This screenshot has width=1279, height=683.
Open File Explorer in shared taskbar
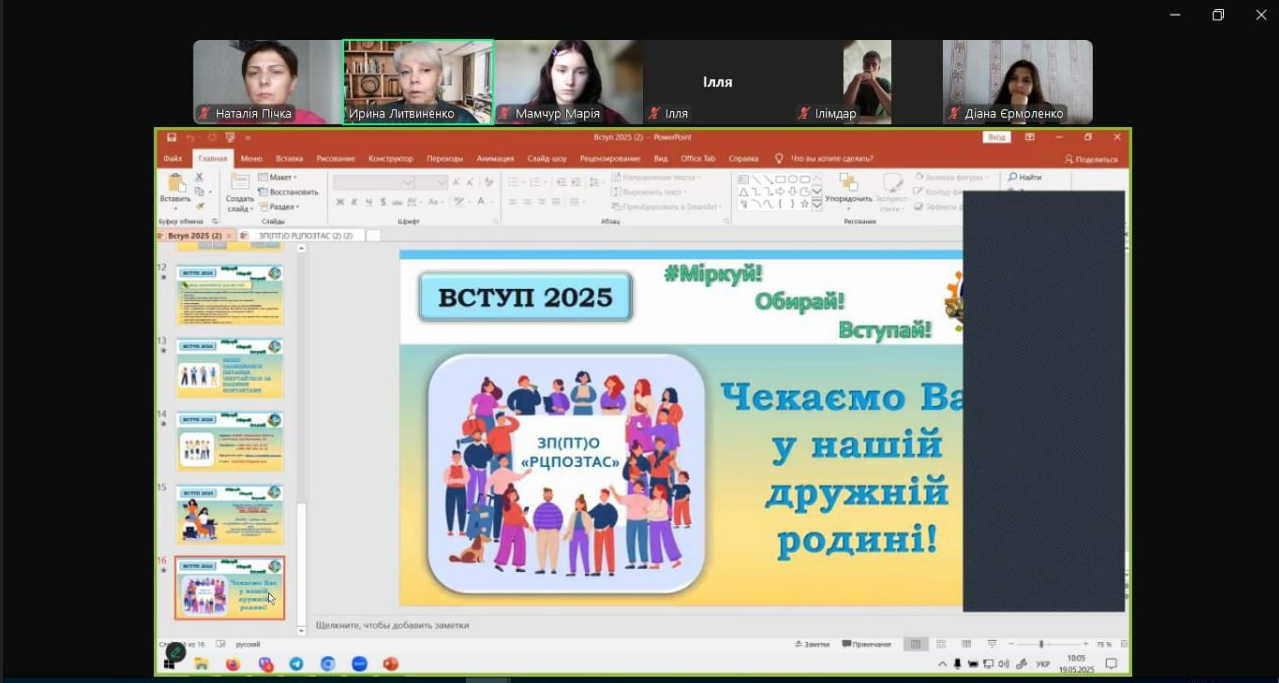(201, 663)
